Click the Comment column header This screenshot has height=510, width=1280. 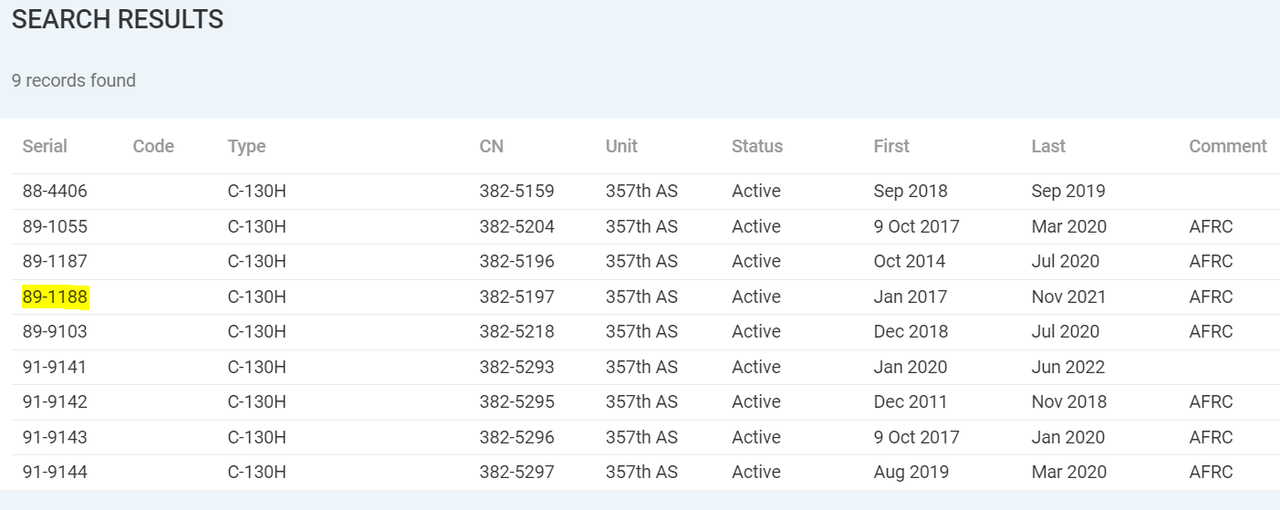pyautogui.click(x=1228, y=146)
